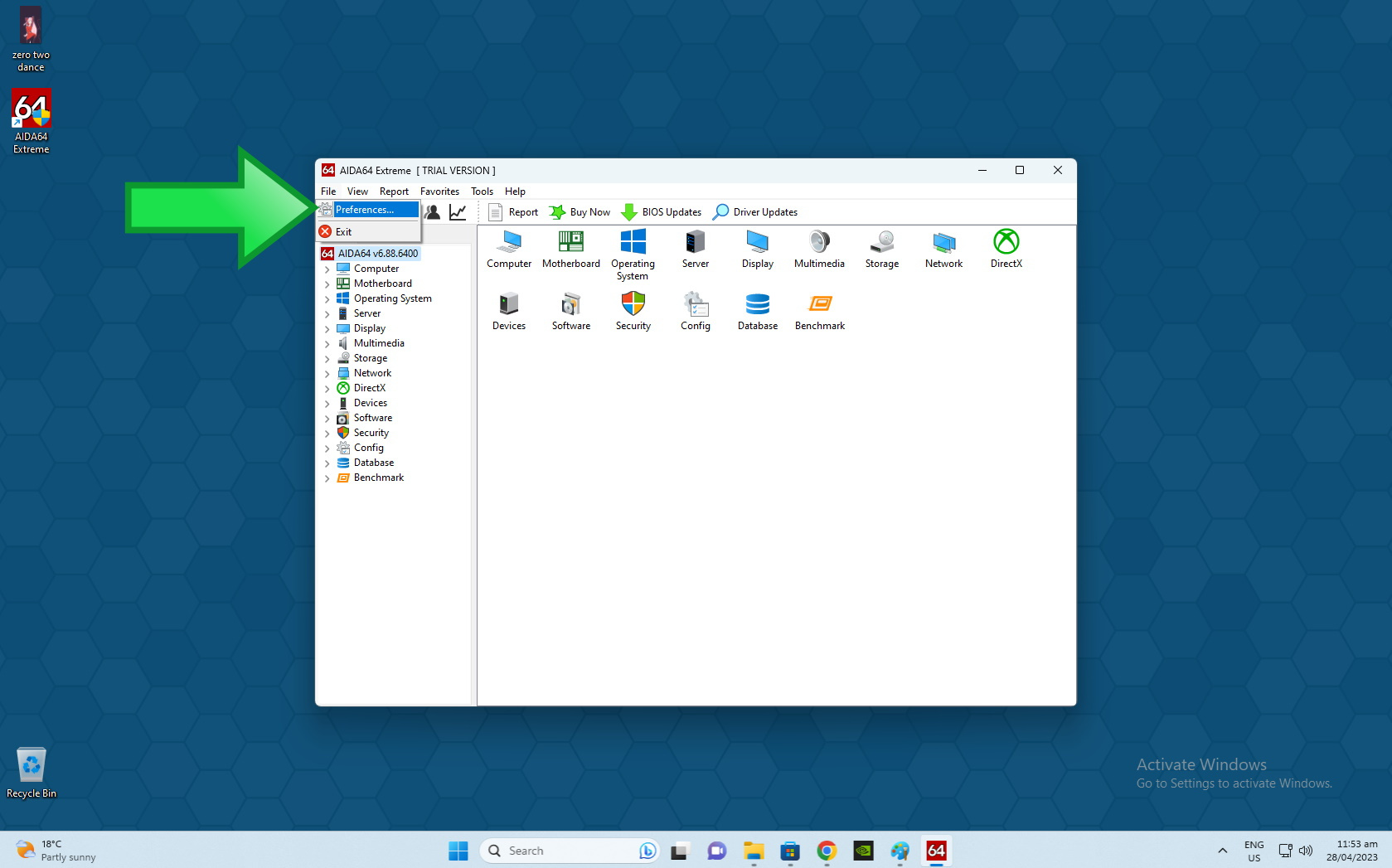Expand the Motherboard tree node

point(327,284)
